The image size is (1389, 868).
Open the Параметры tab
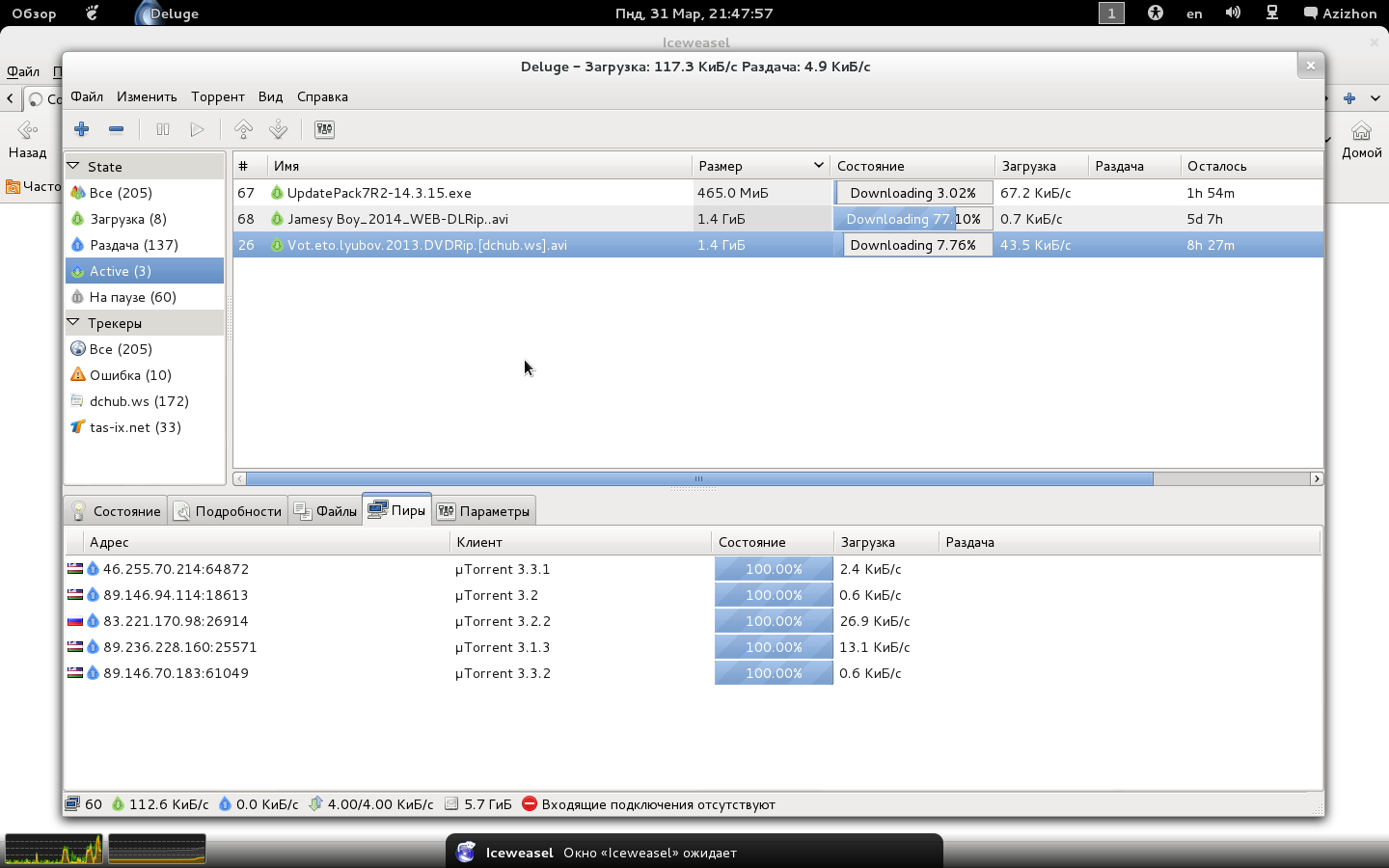(483, 511)
